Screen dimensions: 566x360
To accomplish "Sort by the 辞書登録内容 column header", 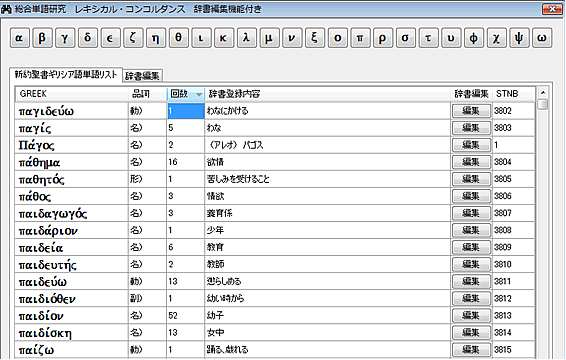I will (x=328, y=94).
